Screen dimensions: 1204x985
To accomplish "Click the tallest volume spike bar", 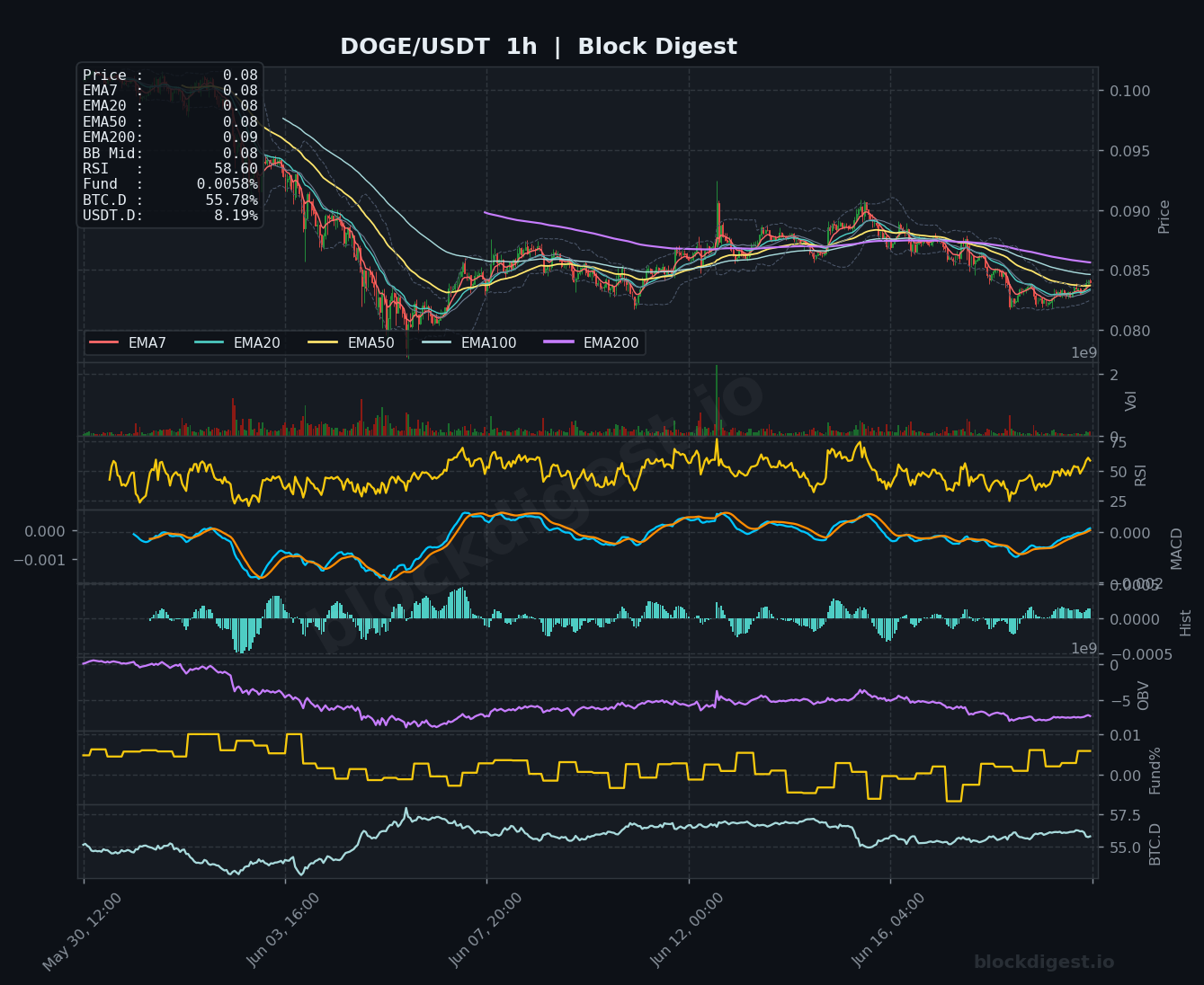I will pos(717,400).
